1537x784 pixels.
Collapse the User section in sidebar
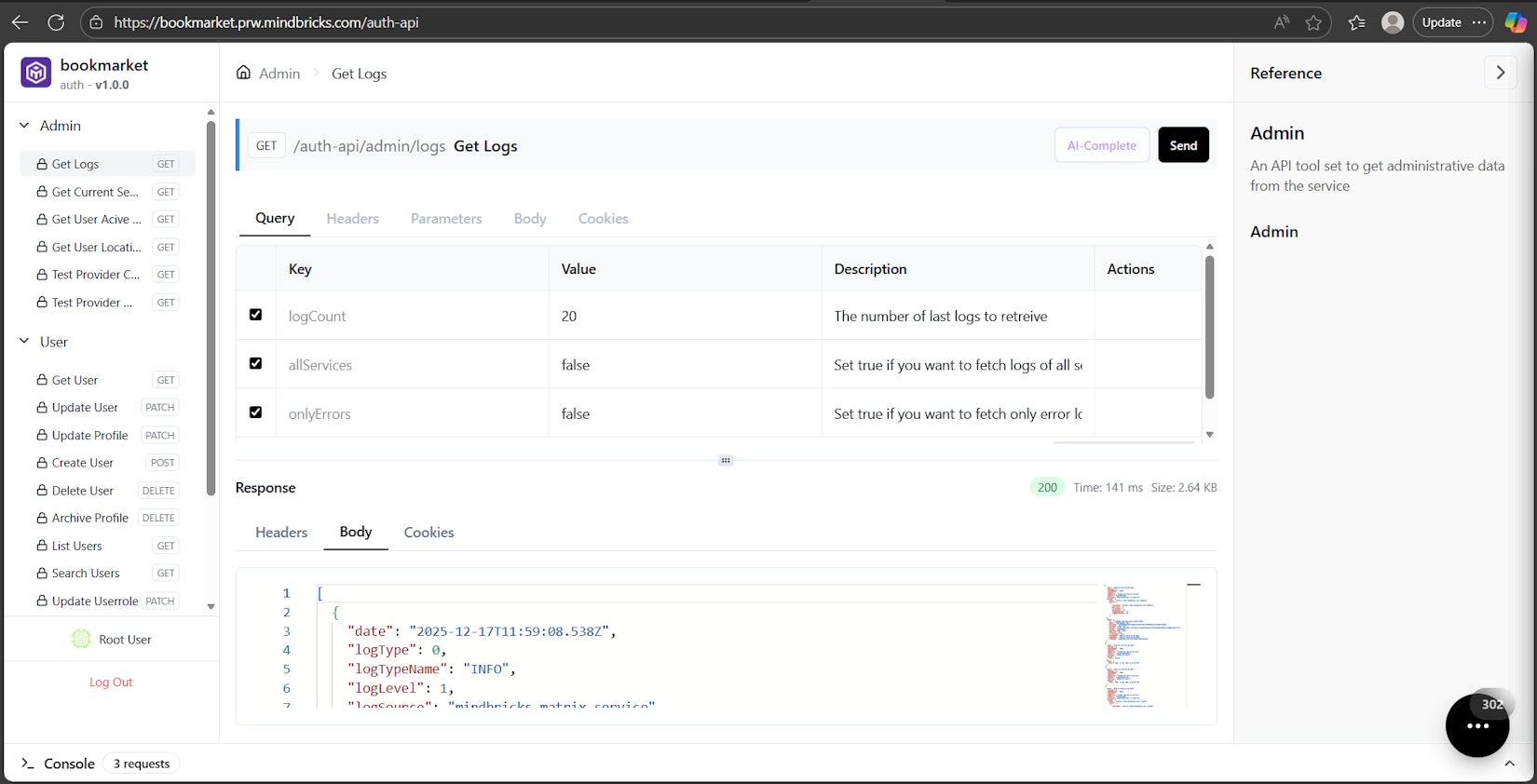click(x=24, y=342)
